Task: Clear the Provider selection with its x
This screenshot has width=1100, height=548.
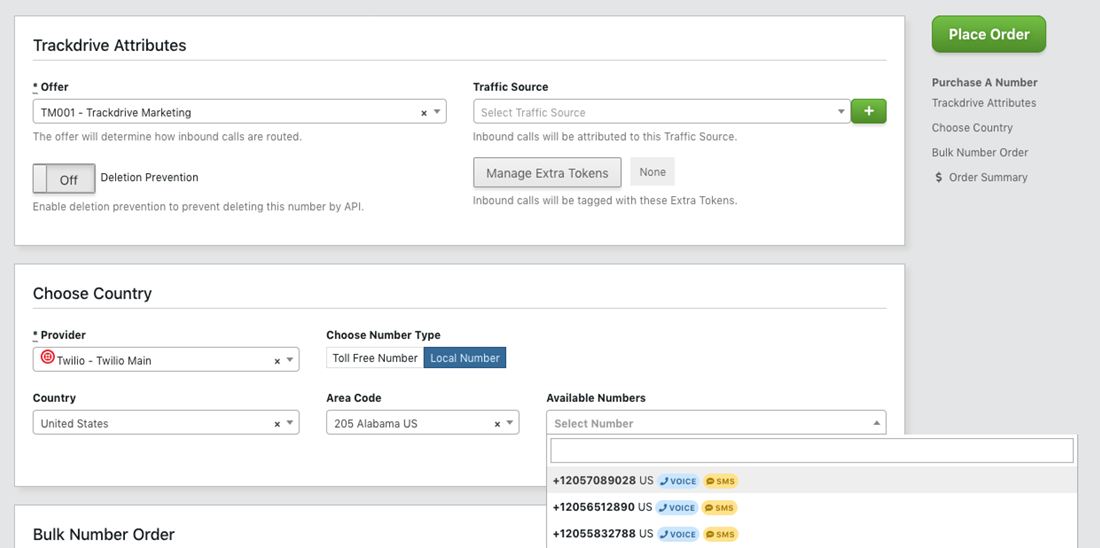Action: coord(277,361)
